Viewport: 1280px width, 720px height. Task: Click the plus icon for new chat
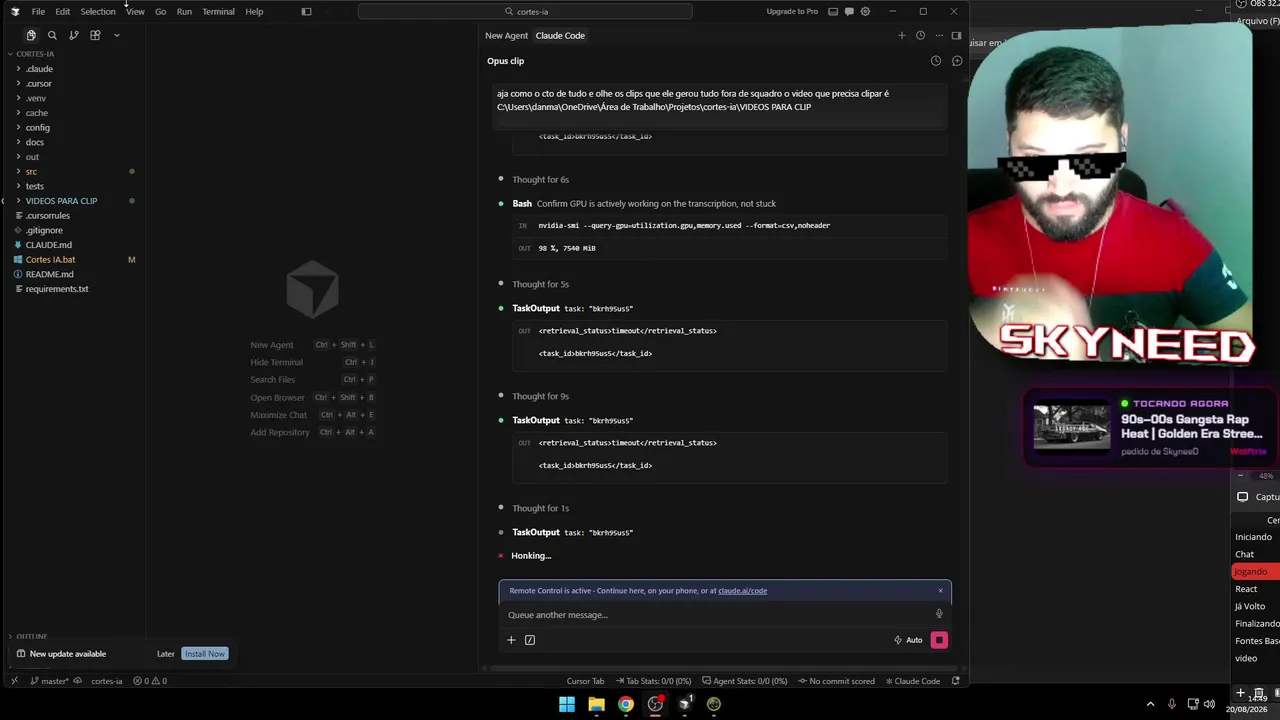click(901, 35)
